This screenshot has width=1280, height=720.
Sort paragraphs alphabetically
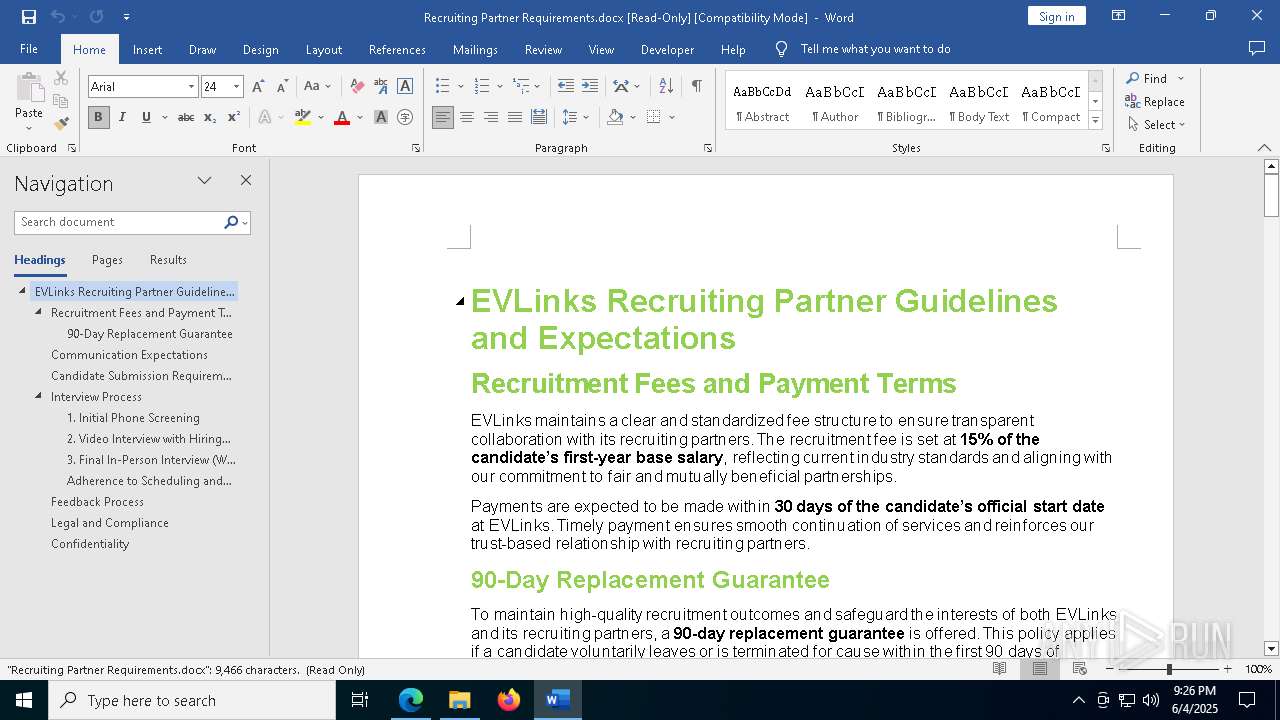coord(667,87)
